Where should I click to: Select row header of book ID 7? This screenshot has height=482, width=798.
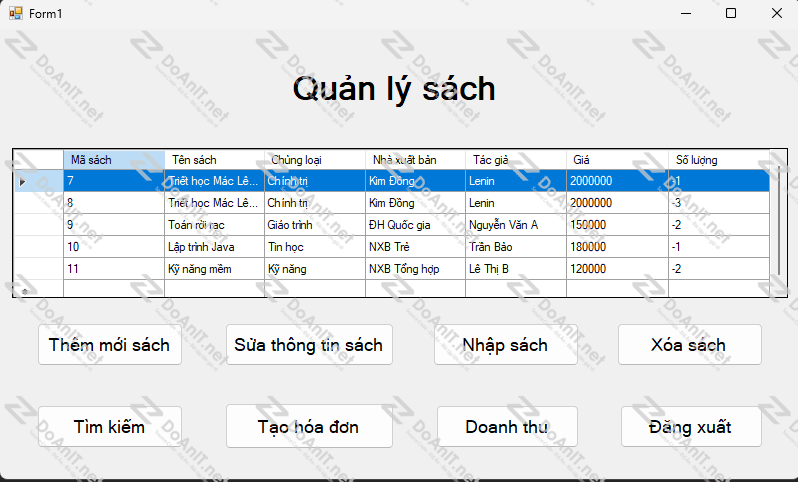coord(38,181)
